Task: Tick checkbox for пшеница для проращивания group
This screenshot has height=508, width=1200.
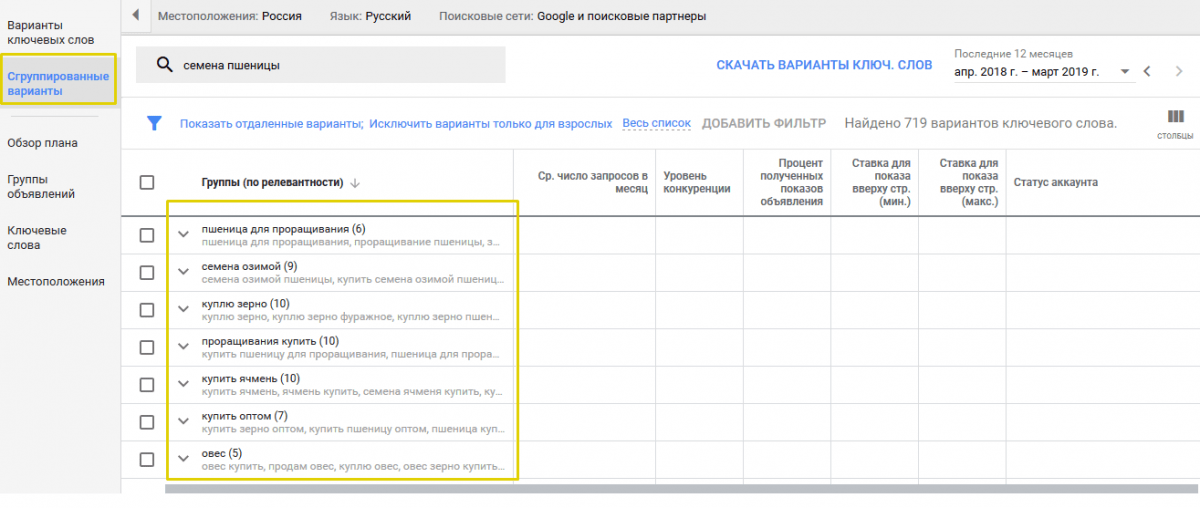Action: 147,235
